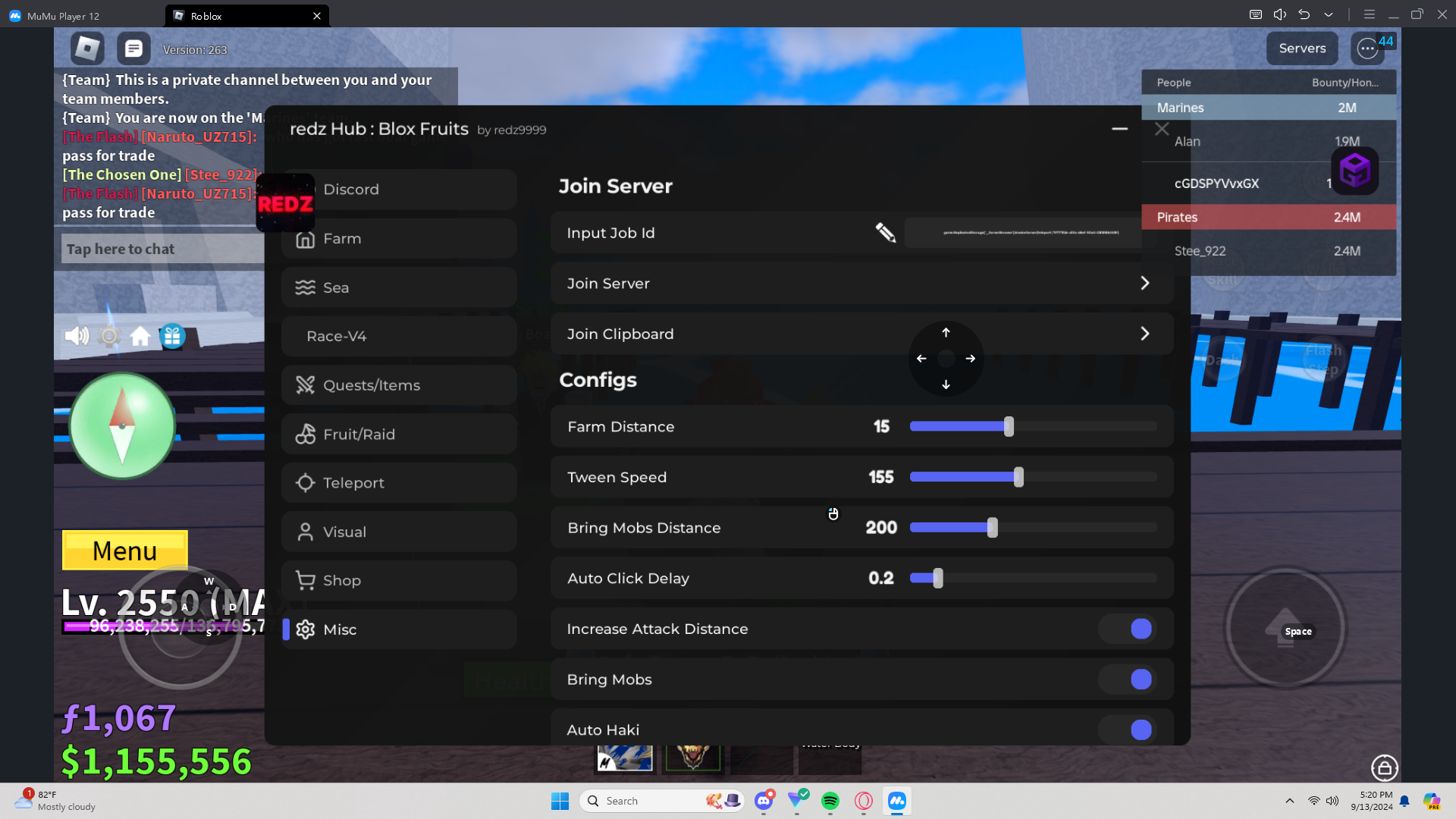Select the beast-face hotbar item slot
This screenshot has width=1456, height=819.
692,757
